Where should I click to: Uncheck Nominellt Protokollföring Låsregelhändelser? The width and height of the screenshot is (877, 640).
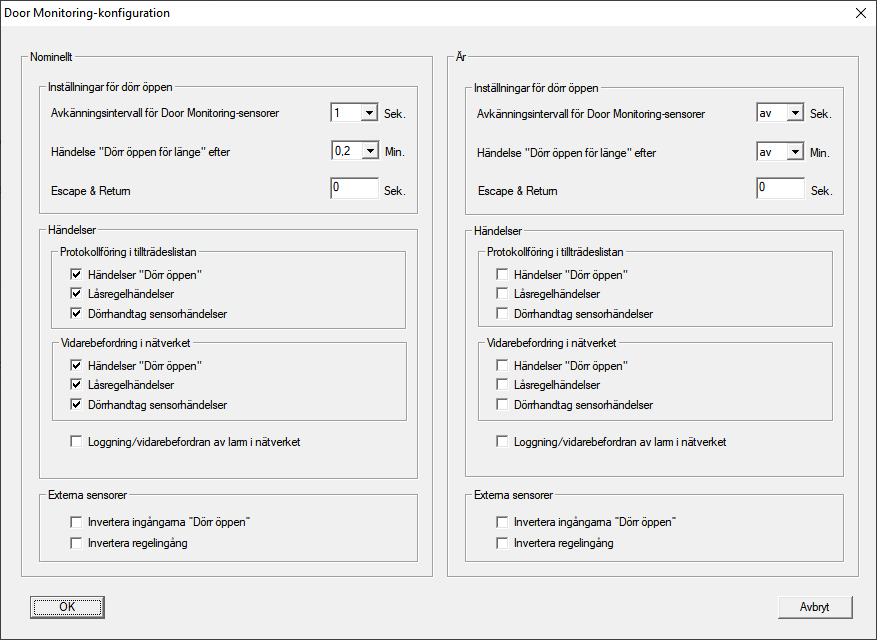77,294
